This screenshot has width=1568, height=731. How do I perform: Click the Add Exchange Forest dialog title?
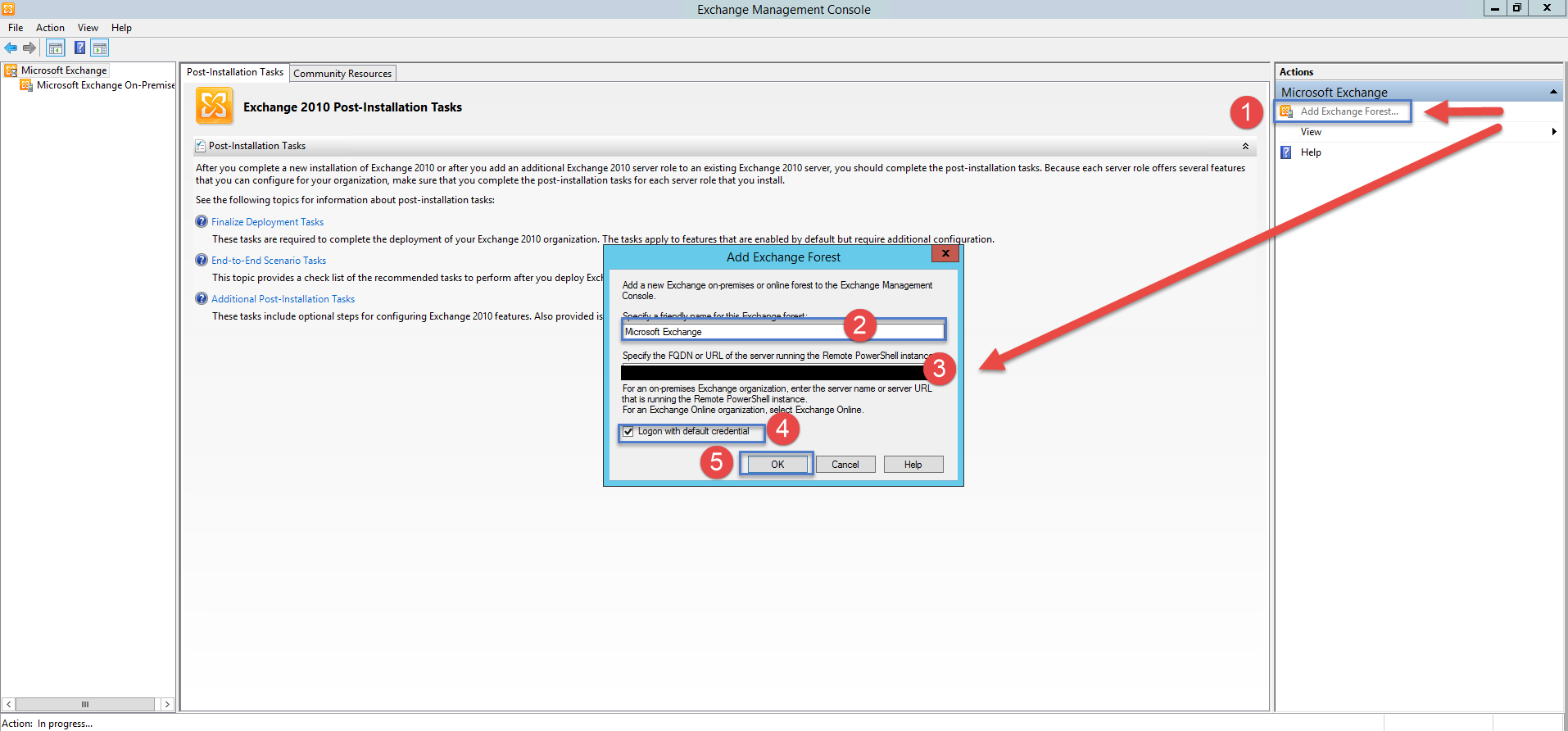pos(783,257)
